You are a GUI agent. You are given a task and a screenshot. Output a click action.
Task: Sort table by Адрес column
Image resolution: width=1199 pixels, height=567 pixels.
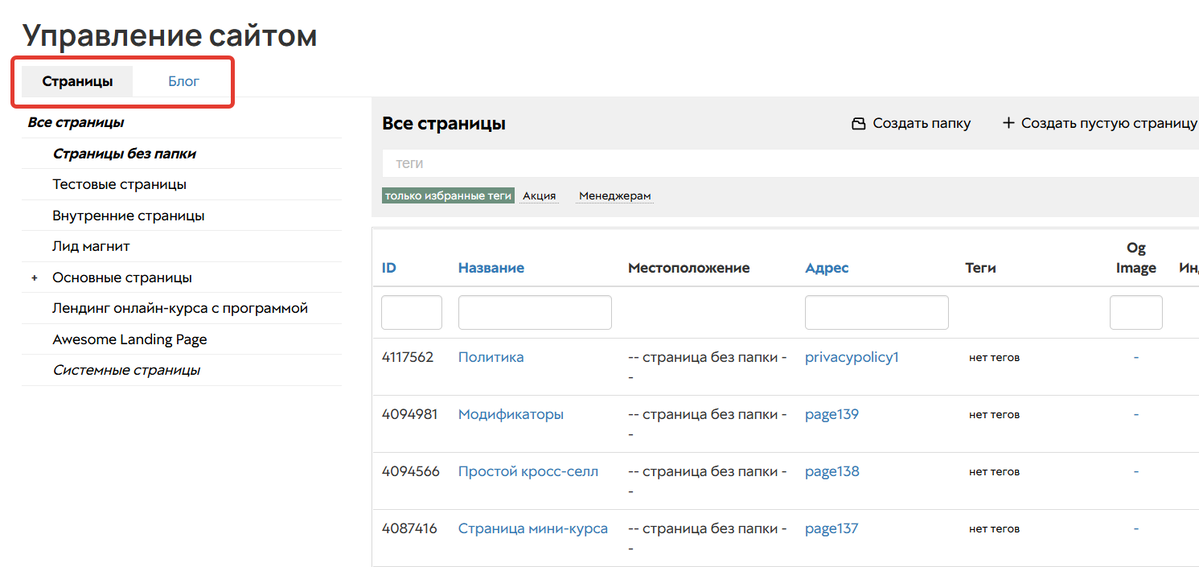coord(827,268)
